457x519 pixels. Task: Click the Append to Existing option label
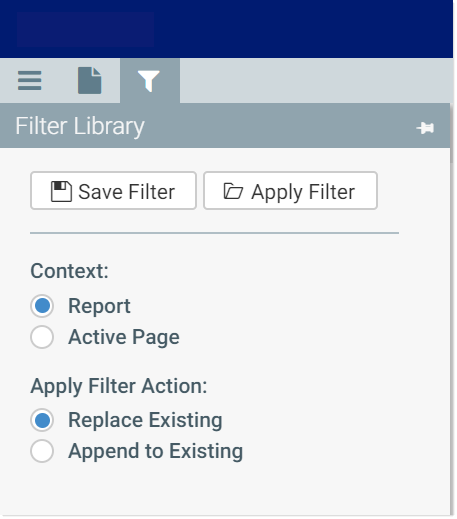click(x=156, y=451)
